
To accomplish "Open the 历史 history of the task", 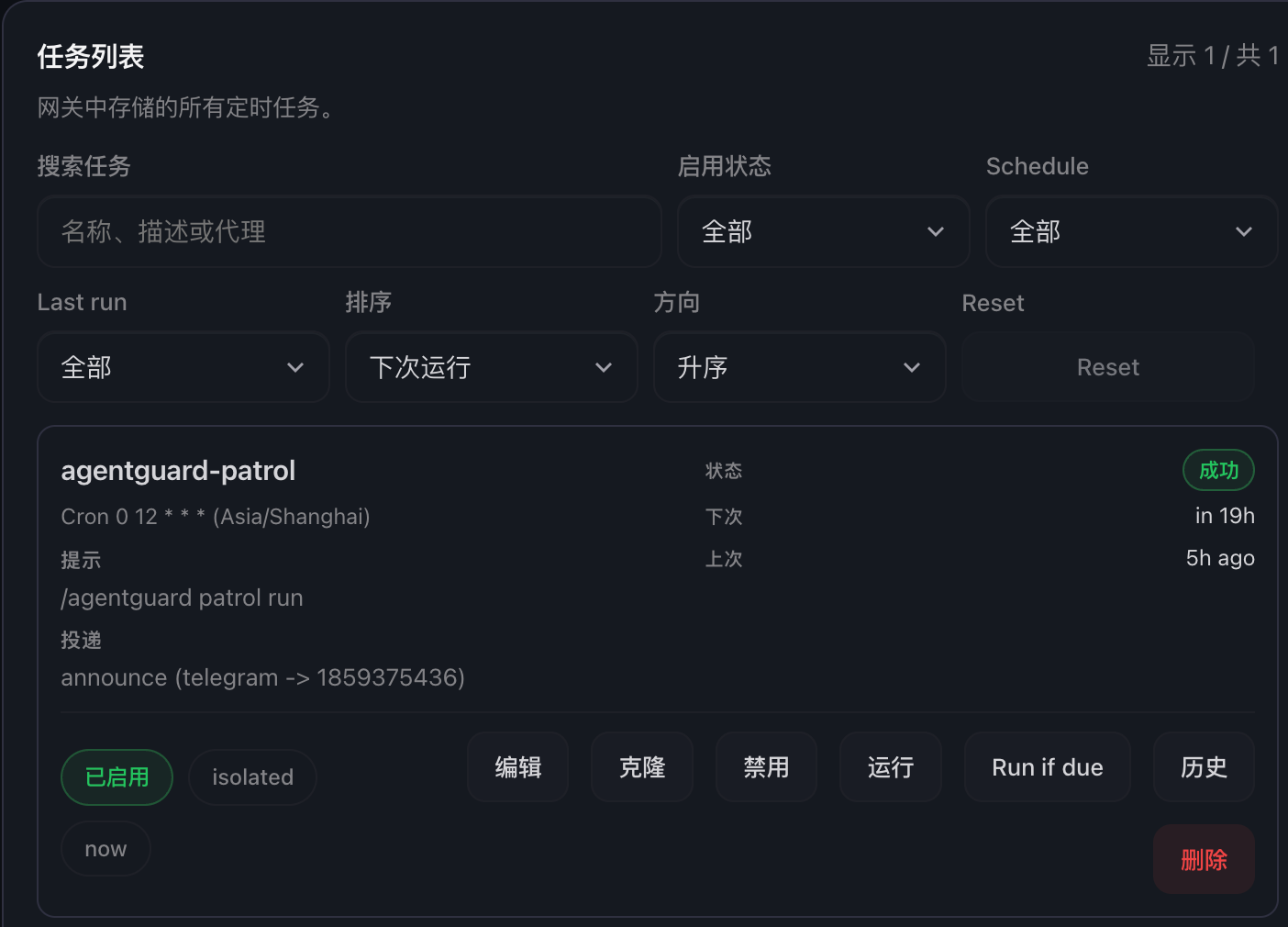I will point(1204,767).
